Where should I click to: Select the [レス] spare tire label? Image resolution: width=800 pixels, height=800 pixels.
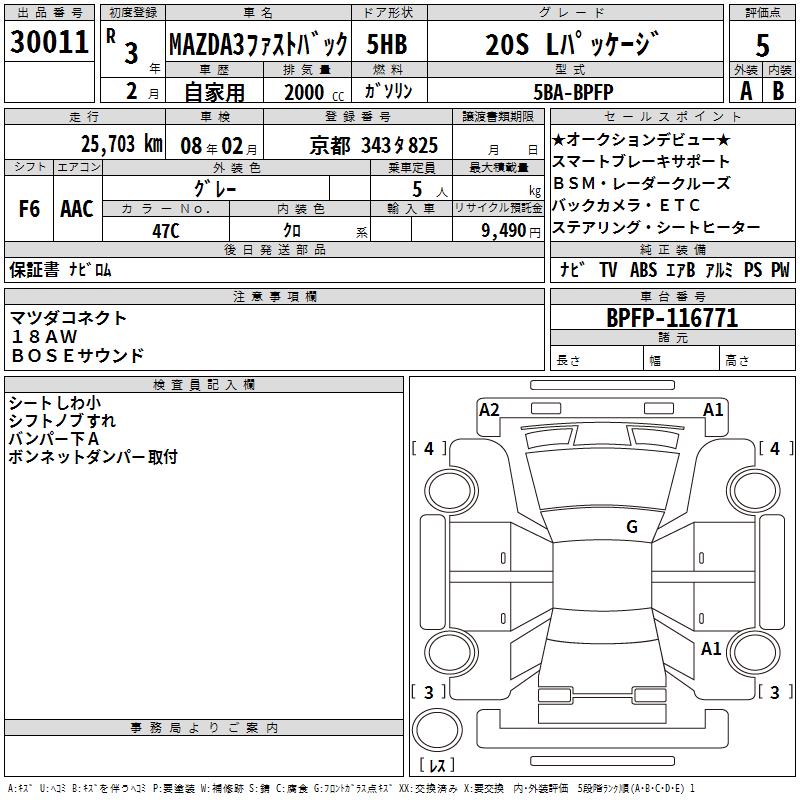coord(437,765)
